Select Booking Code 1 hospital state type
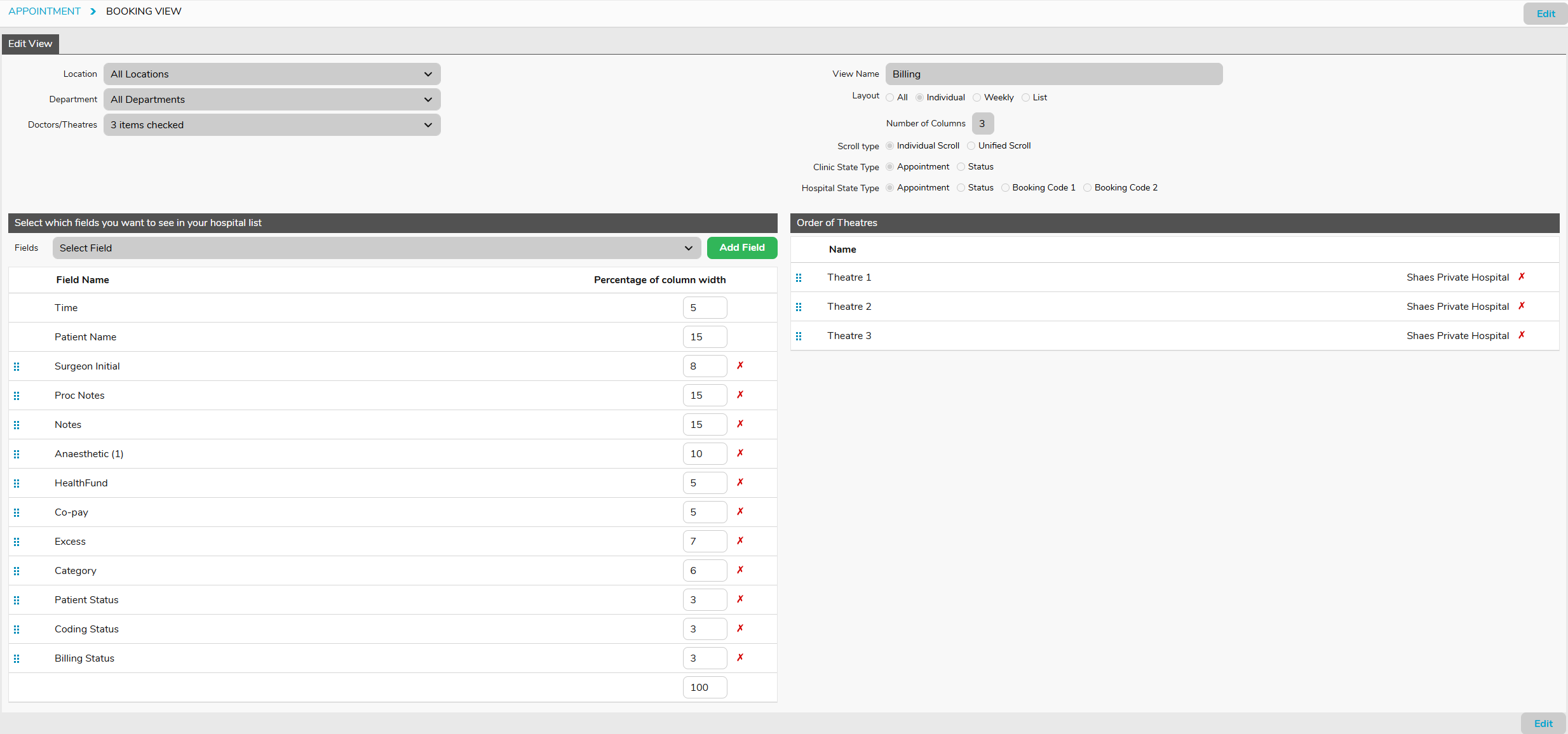The height and width of the screenshot is (734, 1568). click(x=1006, y=187)
